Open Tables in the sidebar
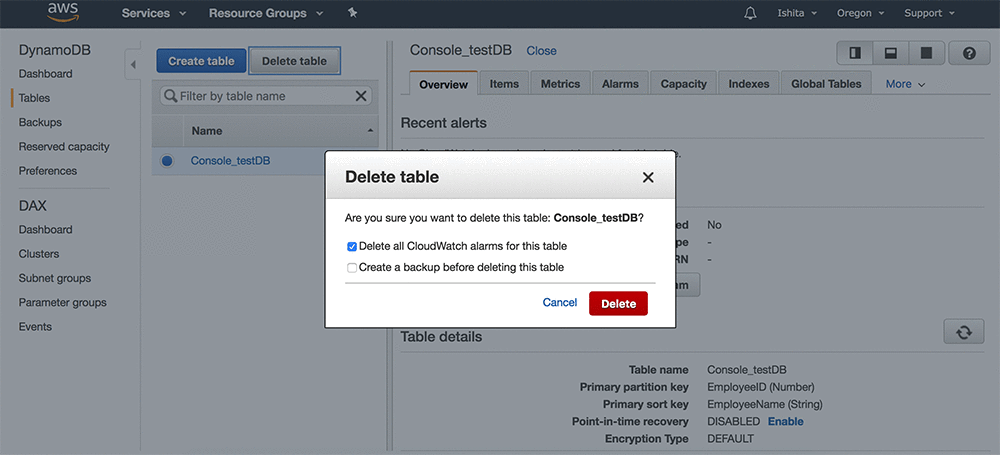This screenshot has width=1000, height=455. pos(34,98)
